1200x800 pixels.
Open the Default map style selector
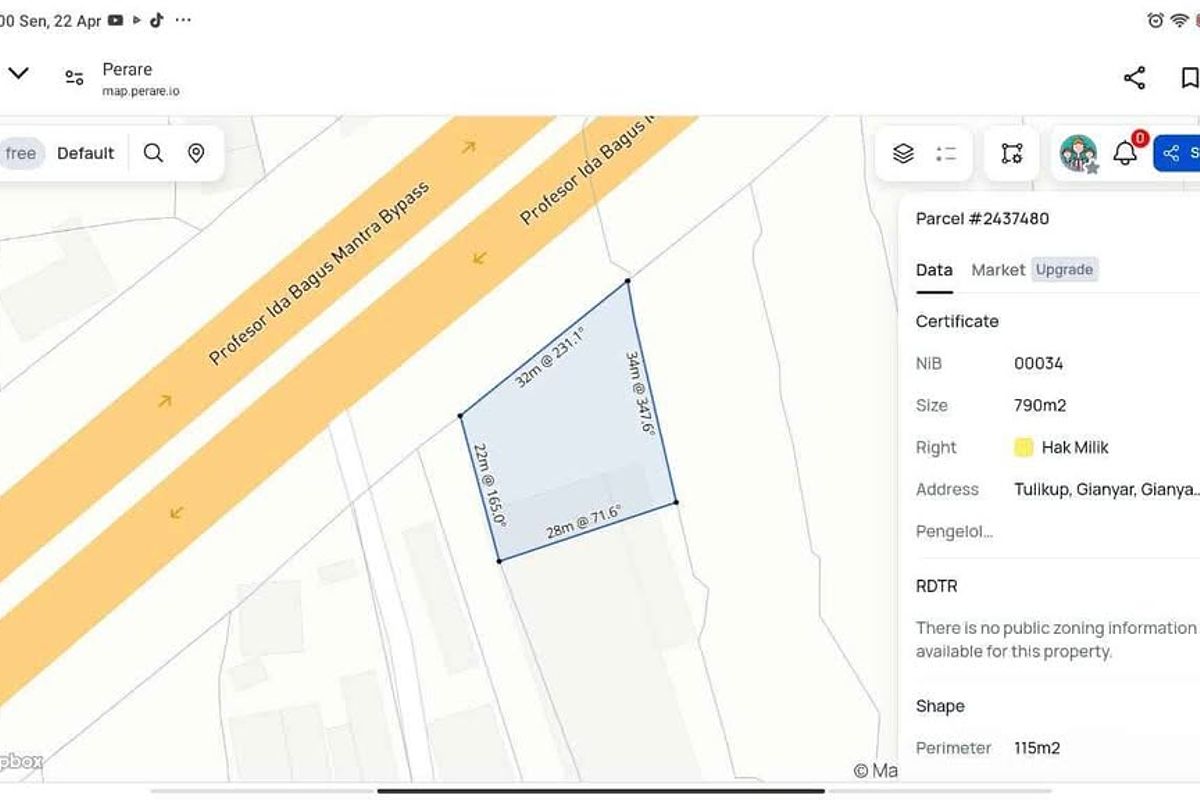tap(85, 153)
